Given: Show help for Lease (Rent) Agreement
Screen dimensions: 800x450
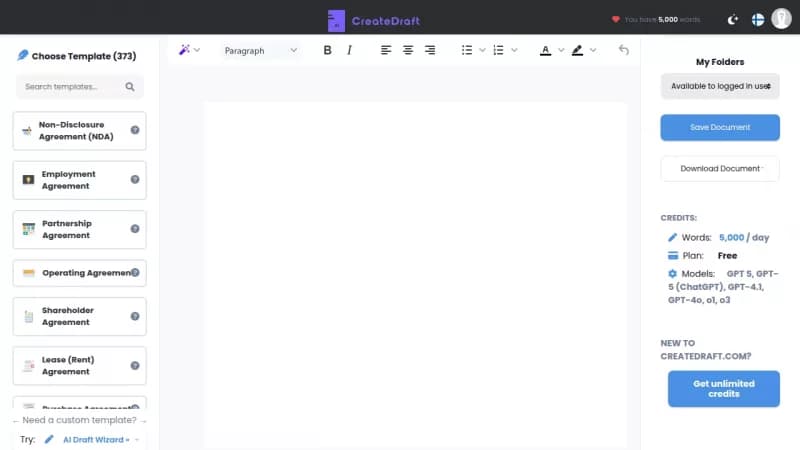Looking at the screenshot, I should pos(135,366).
